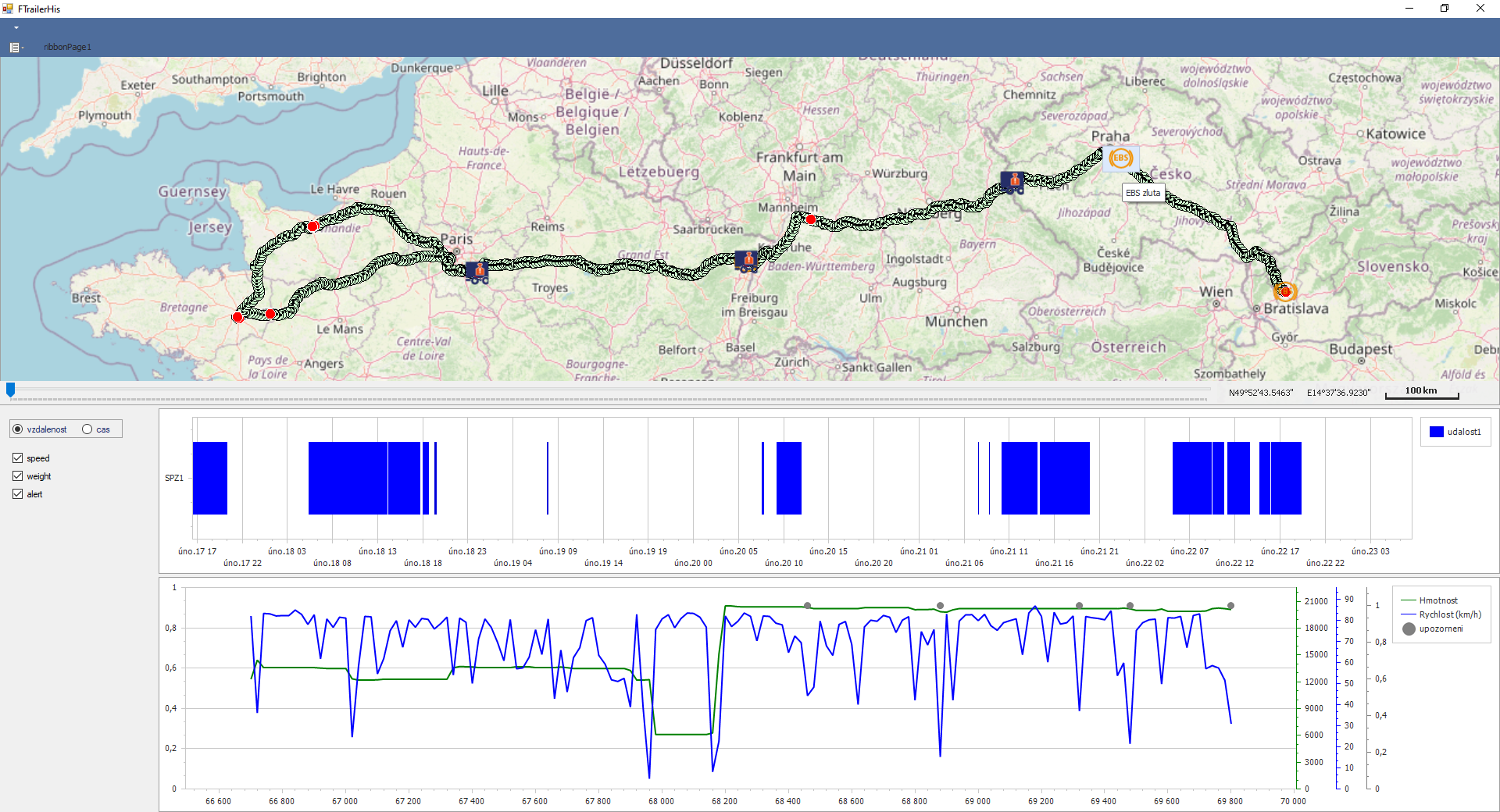Click the orange EBS warning icon near Praha
Image resolution: width=1500 pixels, height=812 pixels.
(1121, 158)
